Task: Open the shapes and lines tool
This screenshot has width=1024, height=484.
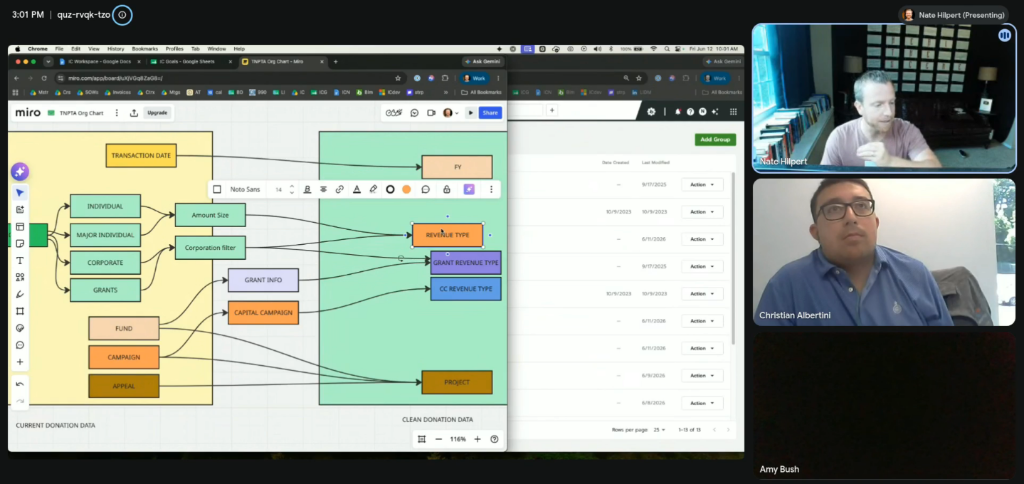Action: (x=20, y=277)
